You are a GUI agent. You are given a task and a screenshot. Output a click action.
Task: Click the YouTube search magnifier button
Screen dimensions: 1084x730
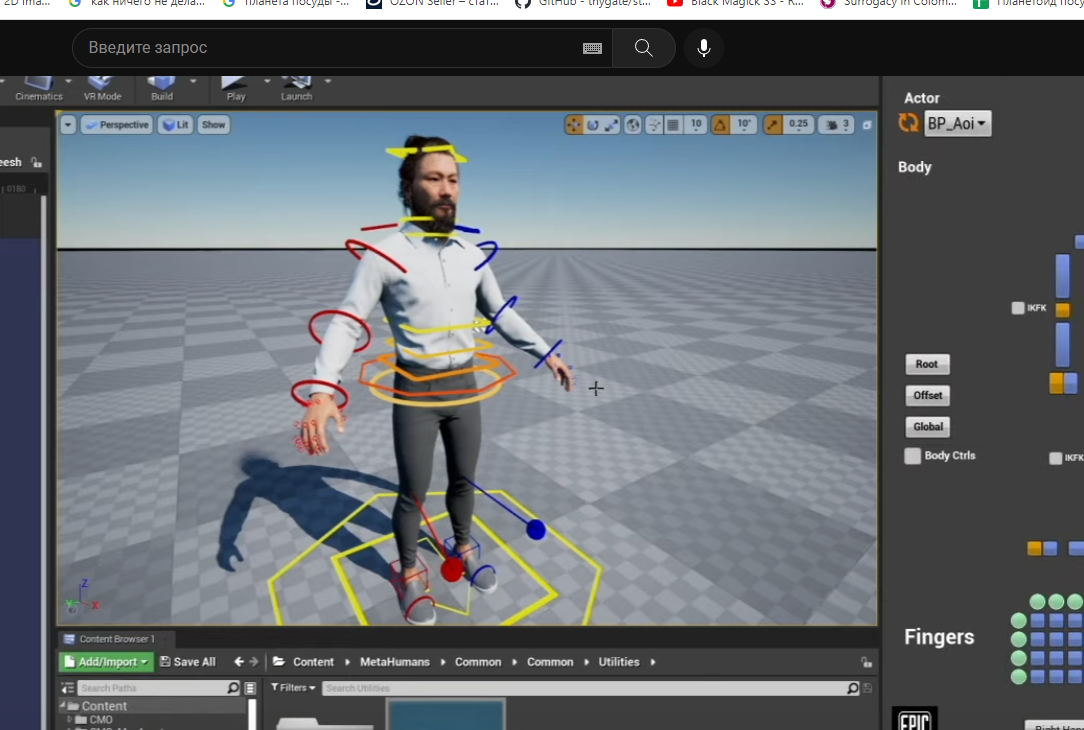pos(643,48)
